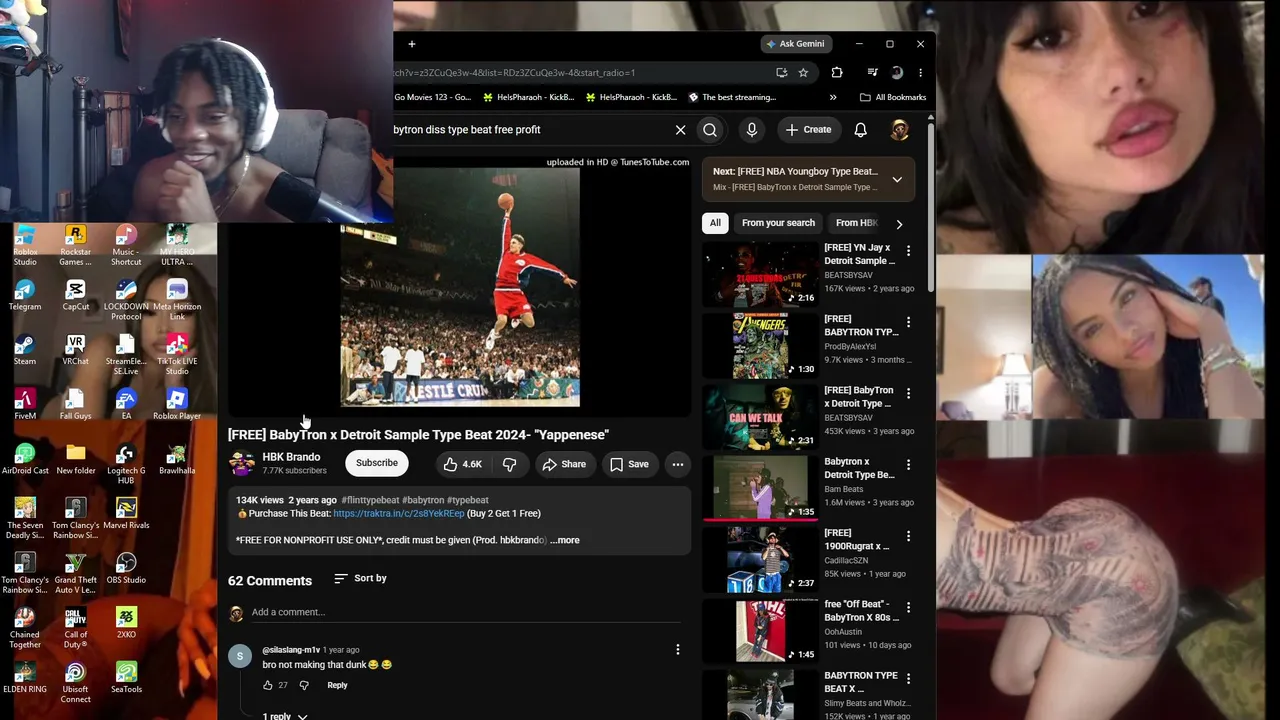Open options menu on silasiang's comment
The width and height of the screenshot is (1280, 720).
pos(677,650)
